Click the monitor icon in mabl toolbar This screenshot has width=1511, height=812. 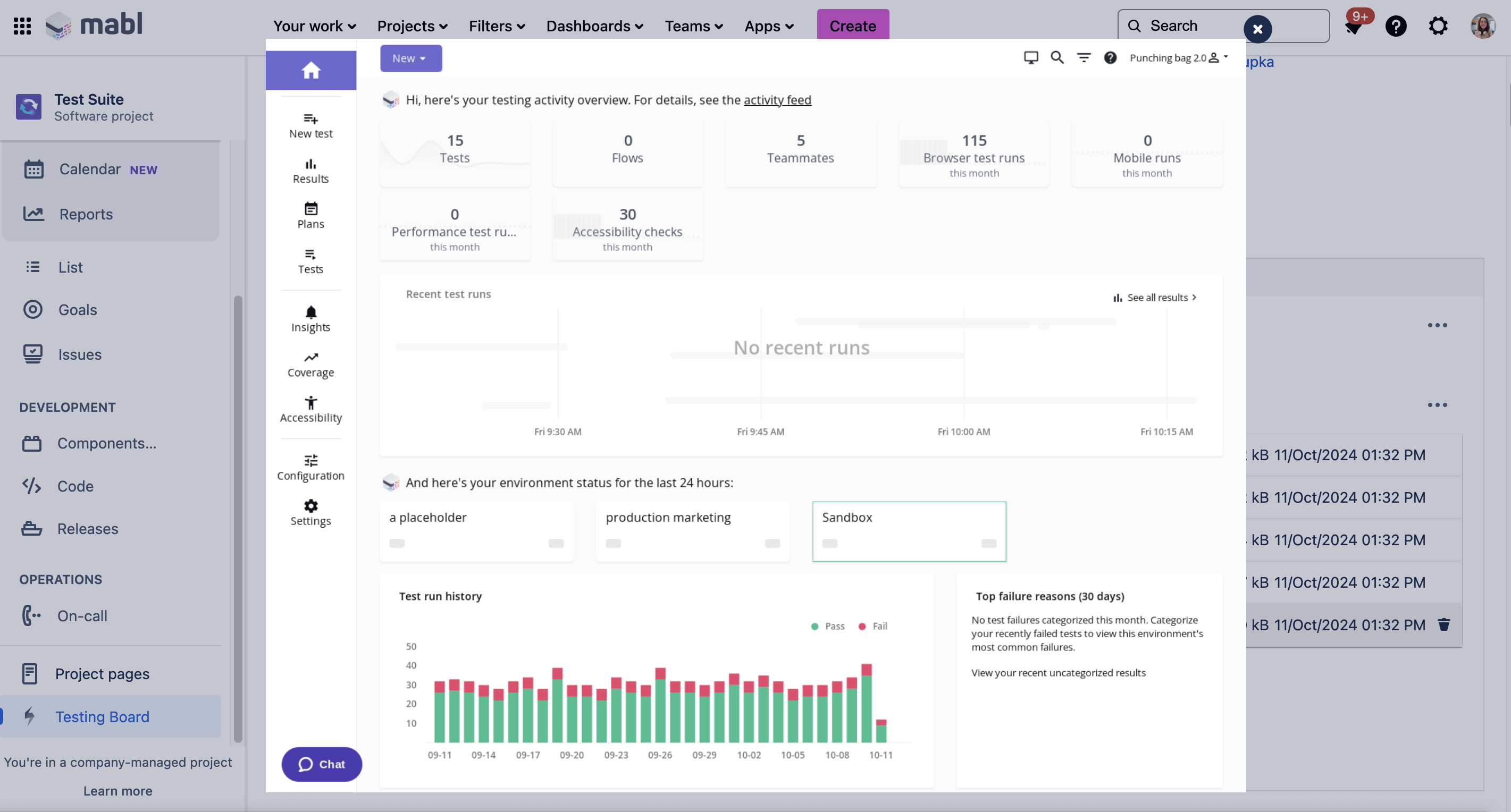[1030, 57]
